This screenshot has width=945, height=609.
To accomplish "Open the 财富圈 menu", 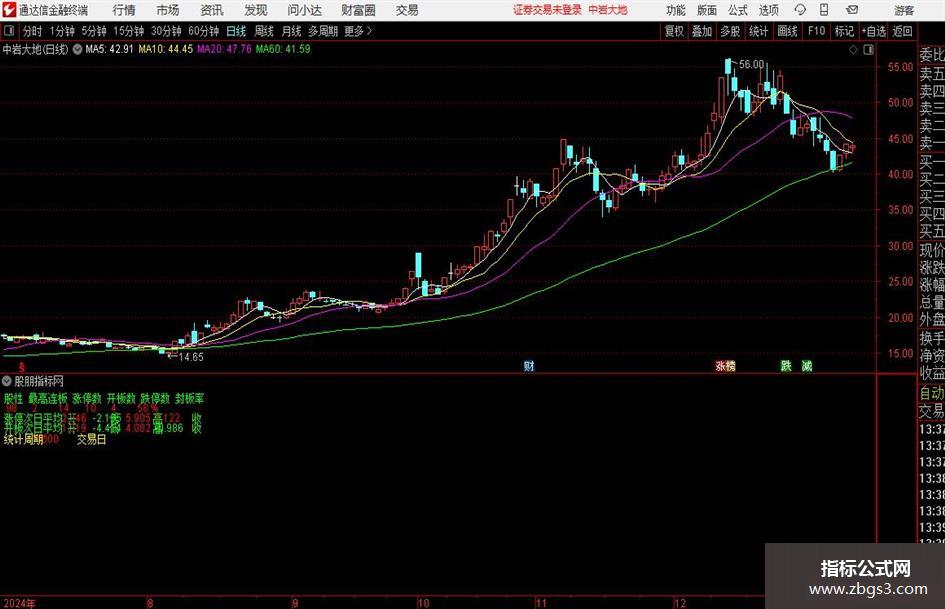I will (x=358, y=10).
